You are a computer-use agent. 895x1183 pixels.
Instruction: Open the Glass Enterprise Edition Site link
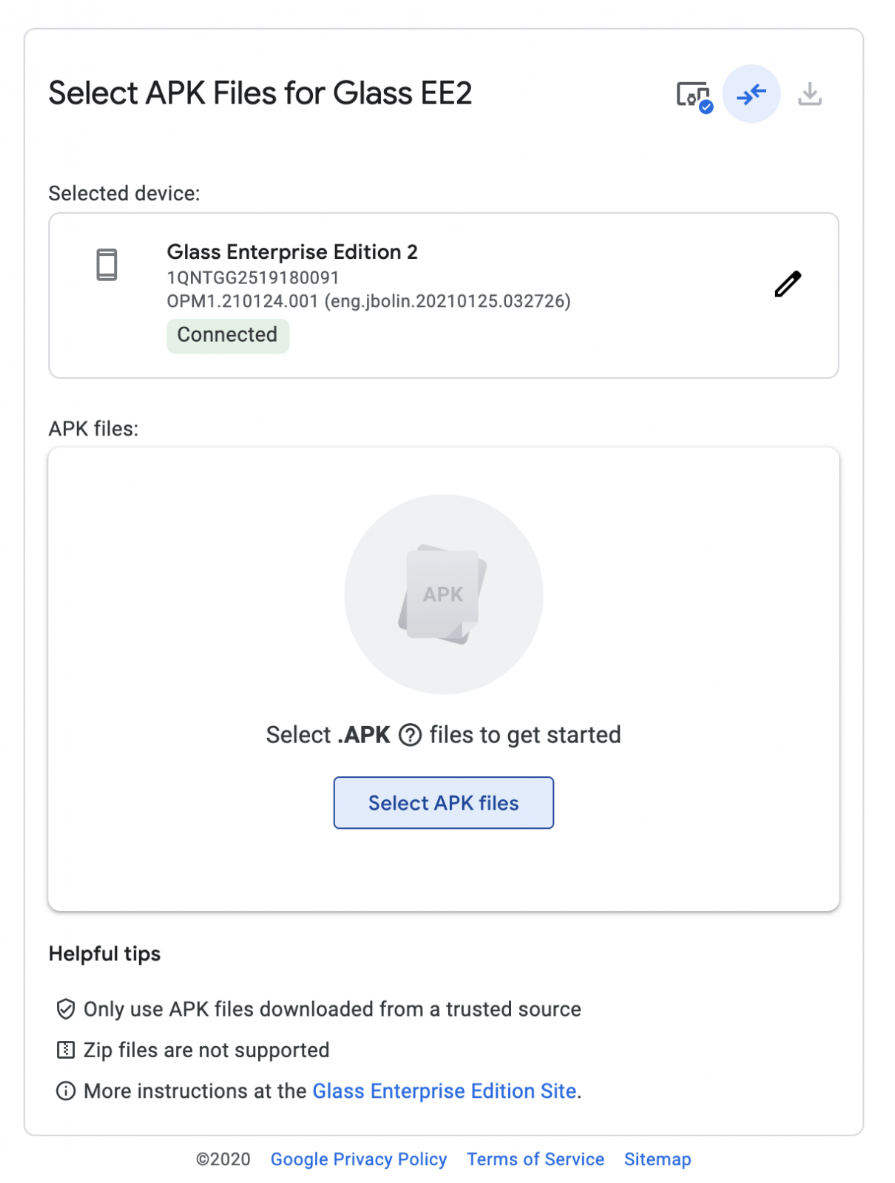coord(444,1091)
